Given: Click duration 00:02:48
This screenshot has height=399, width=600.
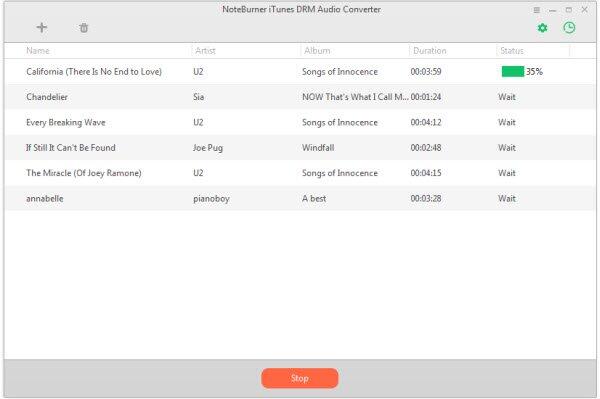Looking at the screenshot, I should (426, 148).
